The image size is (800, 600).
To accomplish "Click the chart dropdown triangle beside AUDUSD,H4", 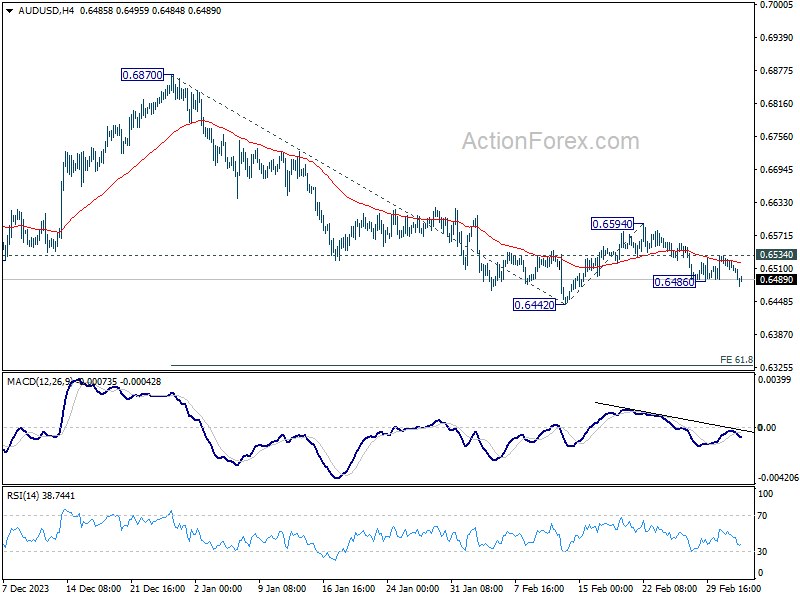I will pyautogui.click(x=9, y=11).
